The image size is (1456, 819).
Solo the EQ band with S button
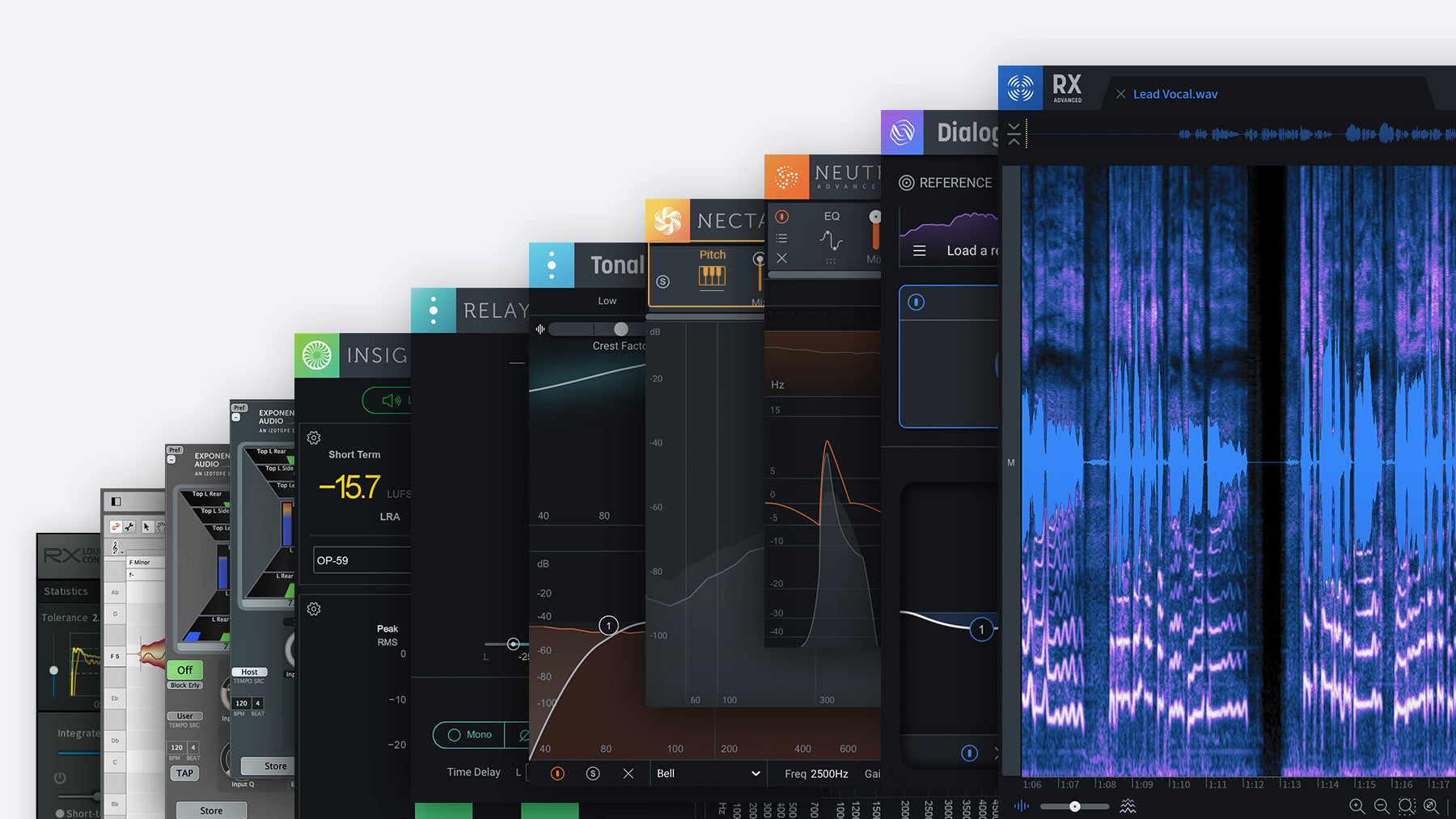click(x=593, y=774)
